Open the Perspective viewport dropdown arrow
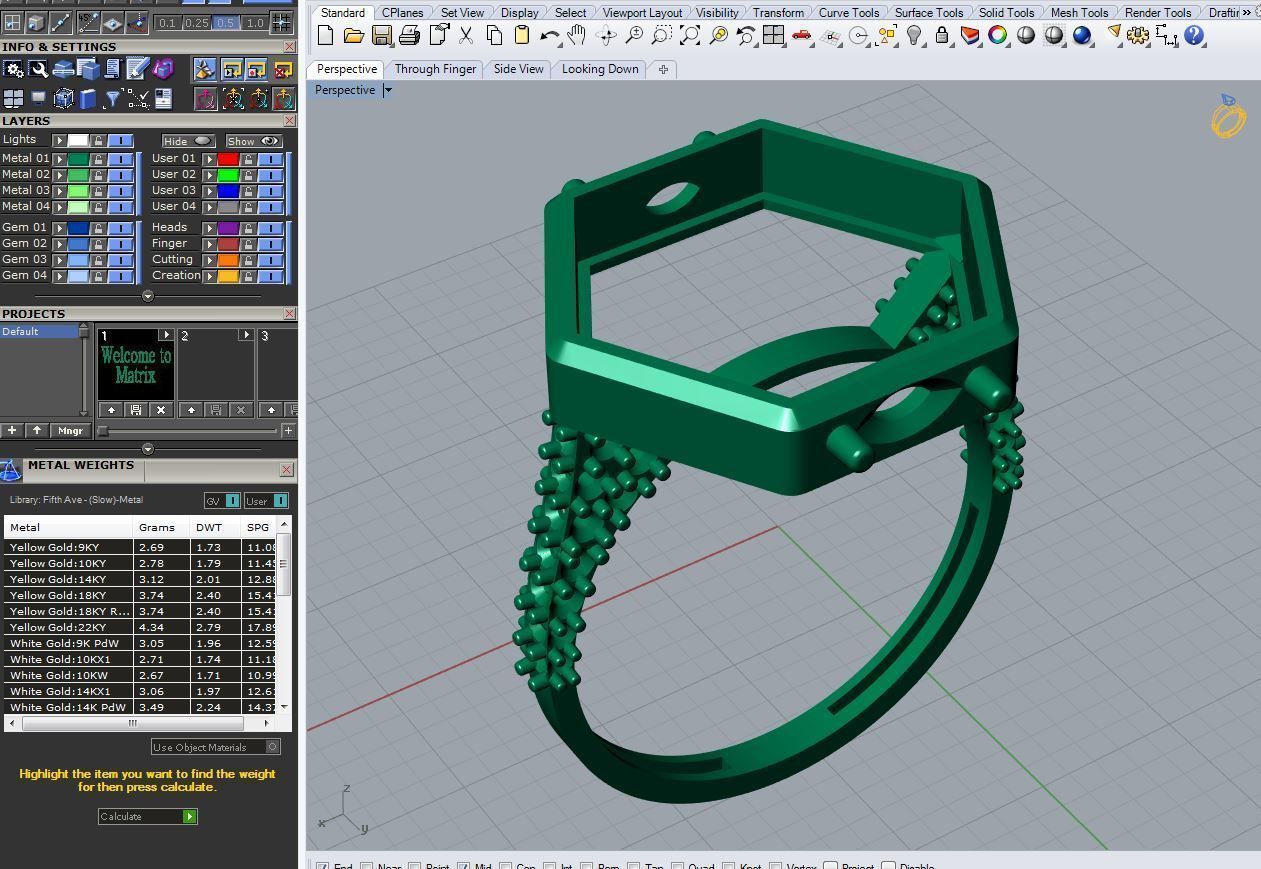The image size is (1261, 869). coord(388,90)
